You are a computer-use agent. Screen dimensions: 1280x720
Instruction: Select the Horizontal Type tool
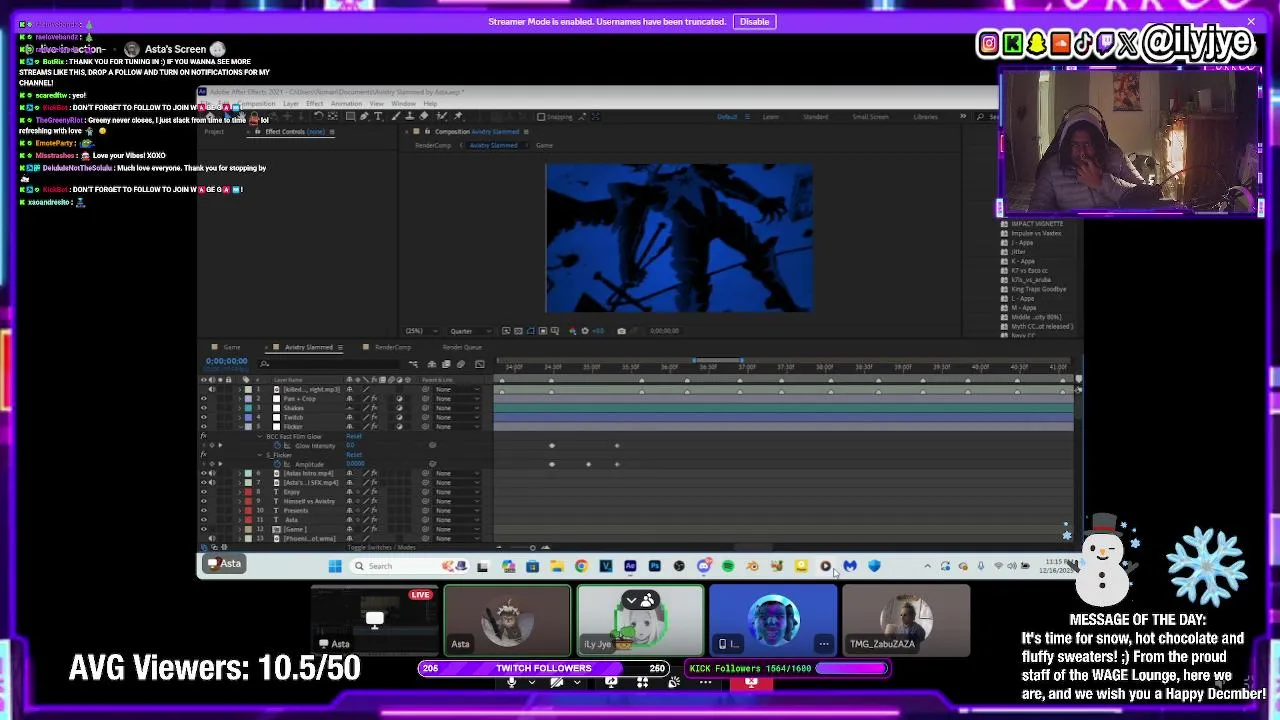tap(378, 116)
